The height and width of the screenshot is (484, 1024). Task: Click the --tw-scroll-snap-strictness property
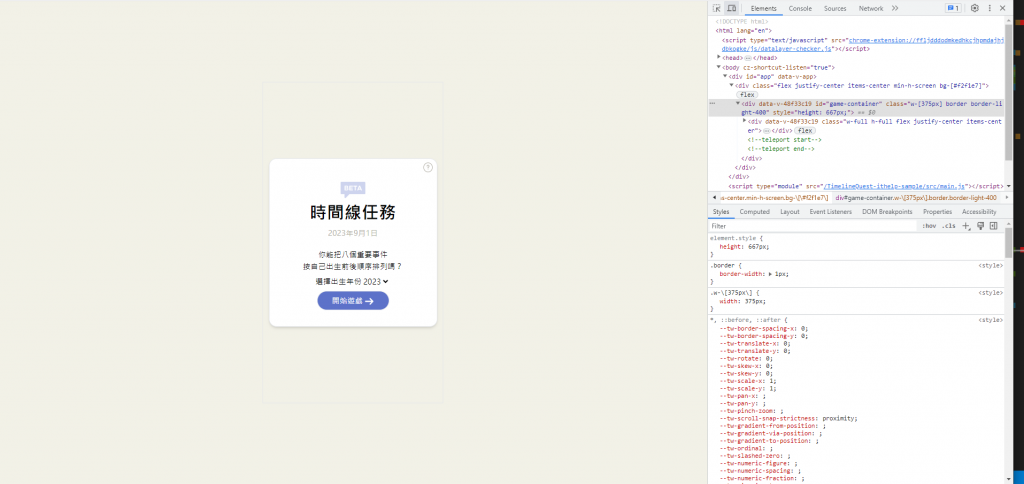788,418
